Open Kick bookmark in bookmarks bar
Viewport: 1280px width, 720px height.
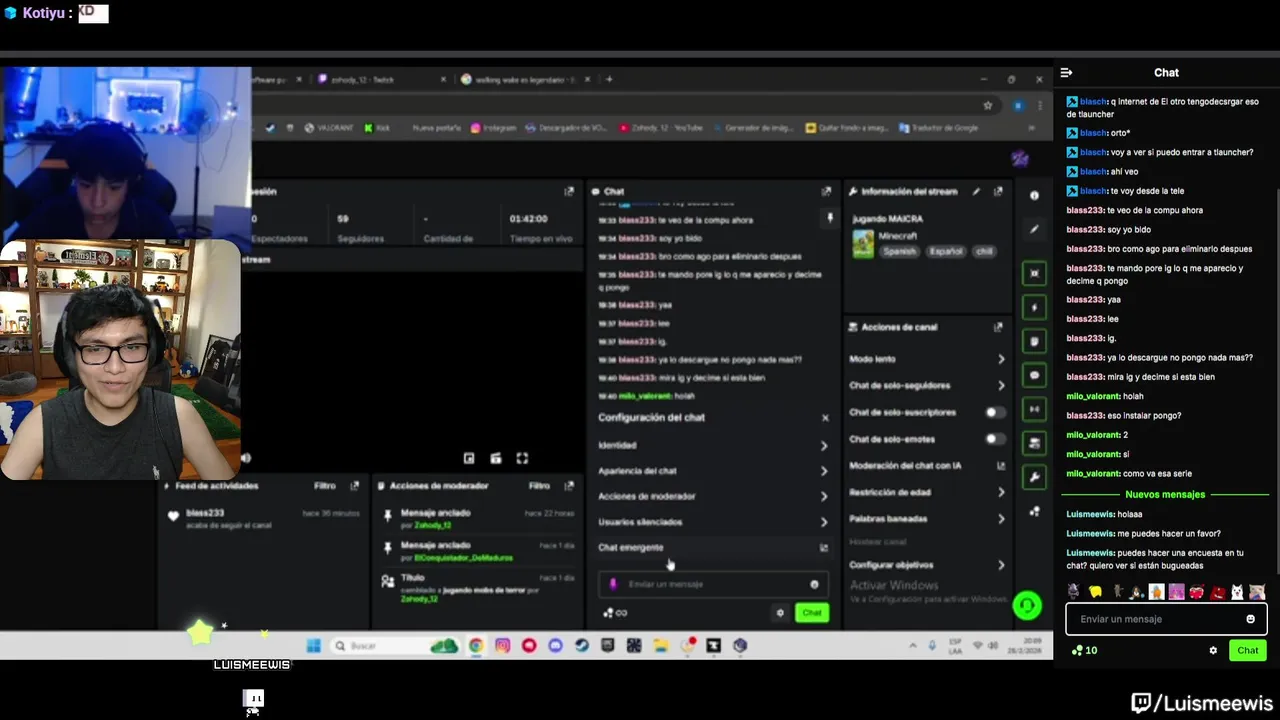click(376, 128)
